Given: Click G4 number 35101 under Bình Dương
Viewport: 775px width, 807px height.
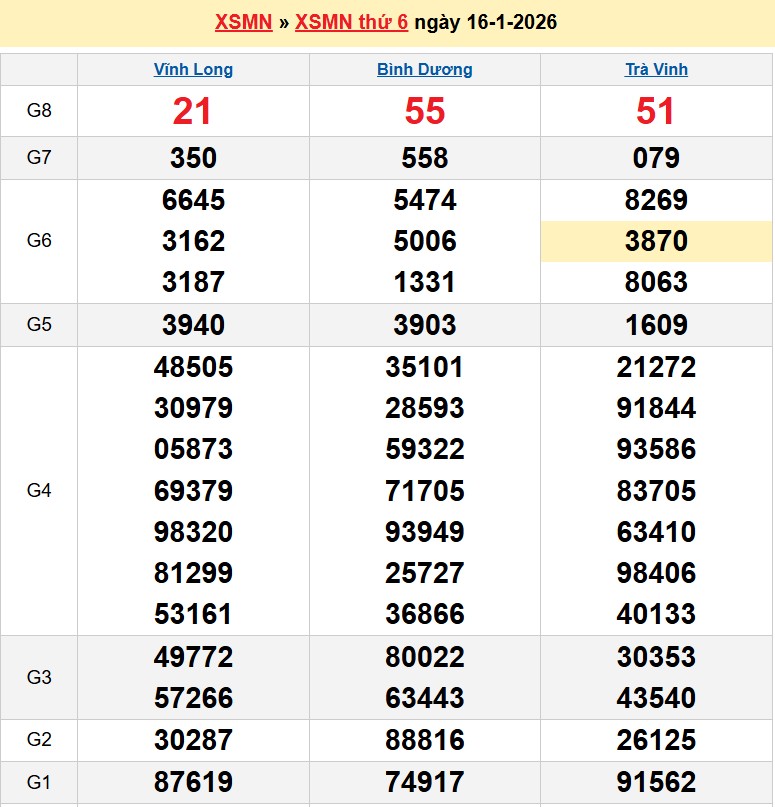Looking at the screenshot, I should pyautogui.click(x=424, y=367).
